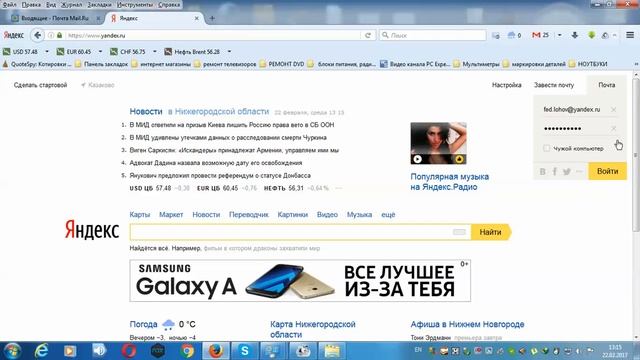640x360 pixels.
Task: Open the Погода weather link
Action: (143, 324)
